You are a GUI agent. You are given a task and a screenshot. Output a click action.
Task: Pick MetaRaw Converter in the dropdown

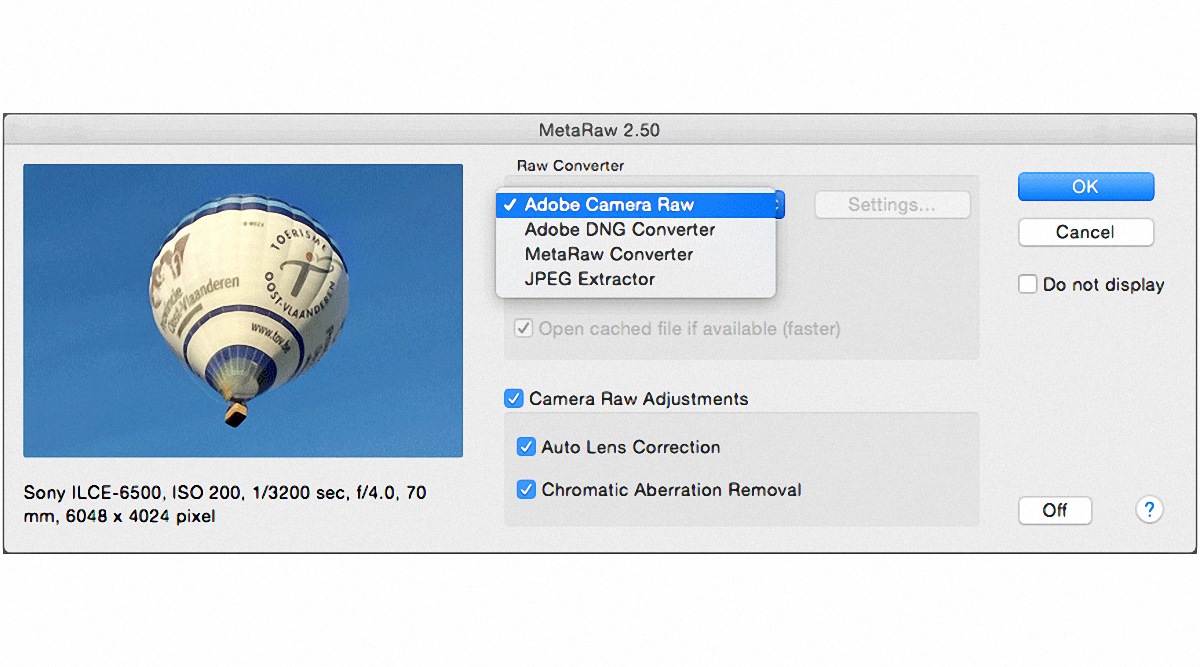pos(608,255)
